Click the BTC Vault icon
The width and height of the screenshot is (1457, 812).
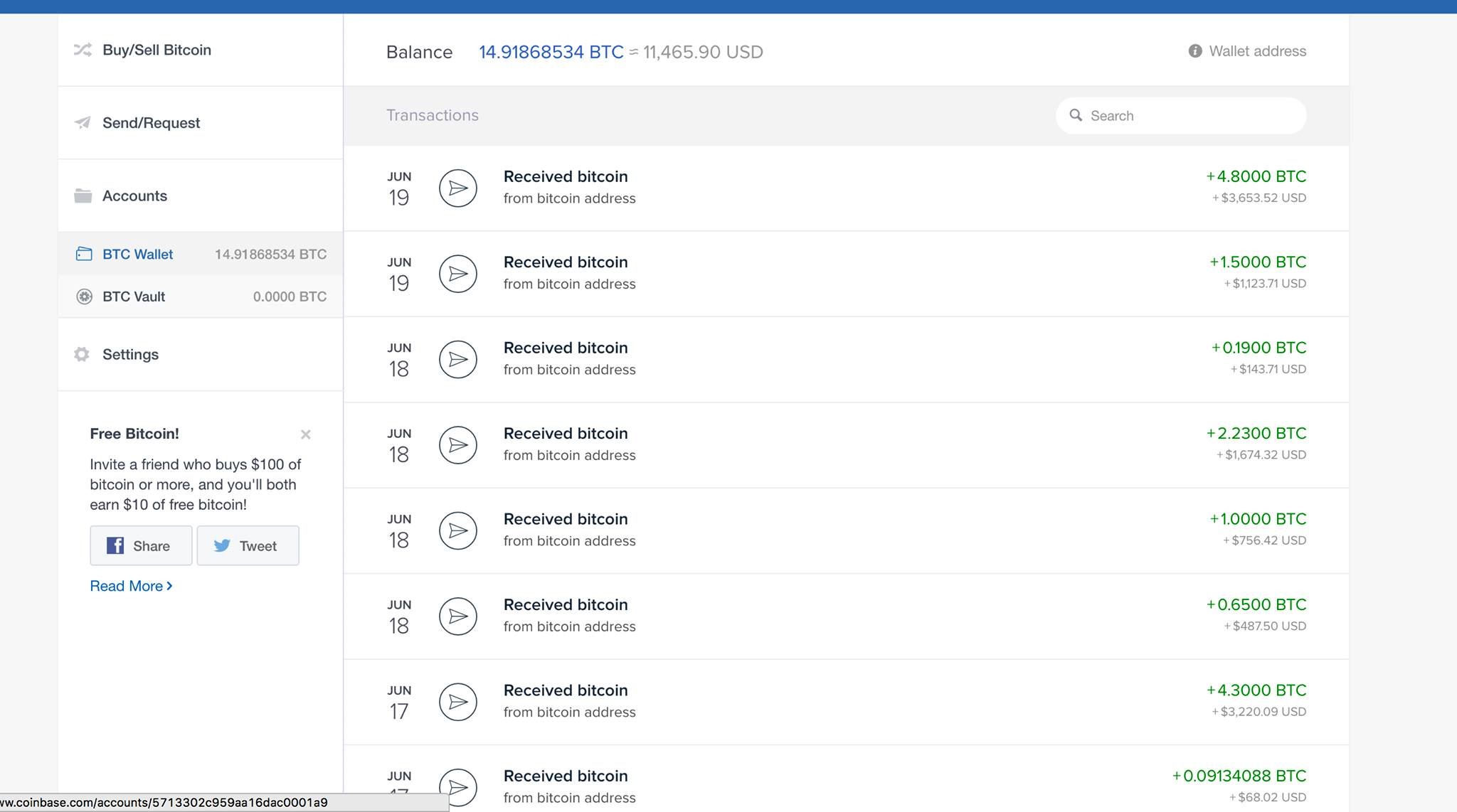pyautogui.click(x=84, y=297)
